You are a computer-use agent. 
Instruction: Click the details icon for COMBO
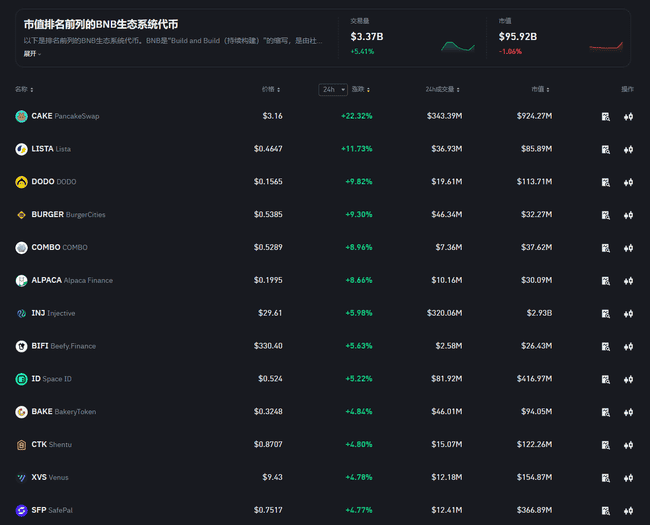[x=605, y=248]
